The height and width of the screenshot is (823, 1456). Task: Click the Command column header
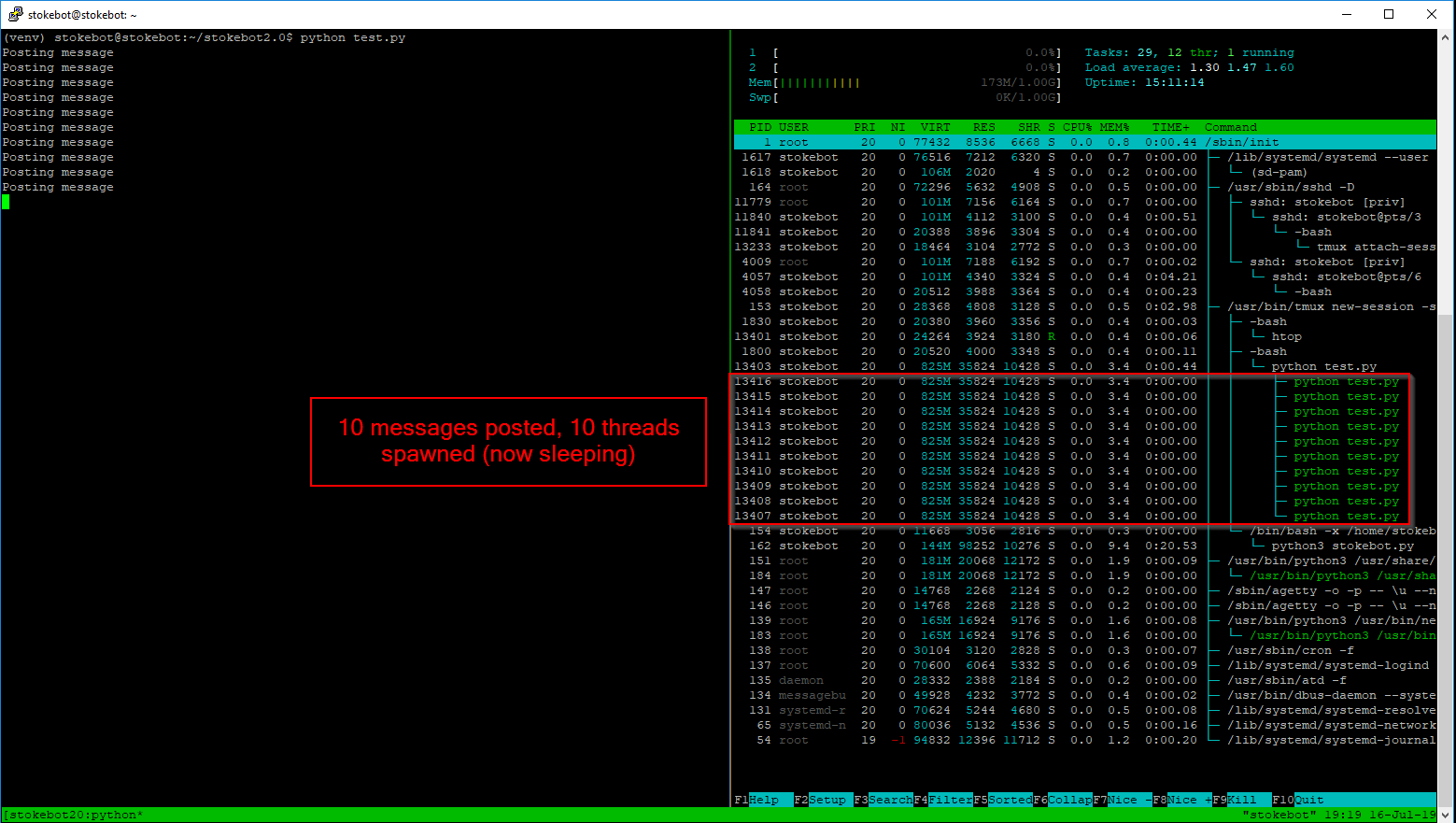(1231, 127)
